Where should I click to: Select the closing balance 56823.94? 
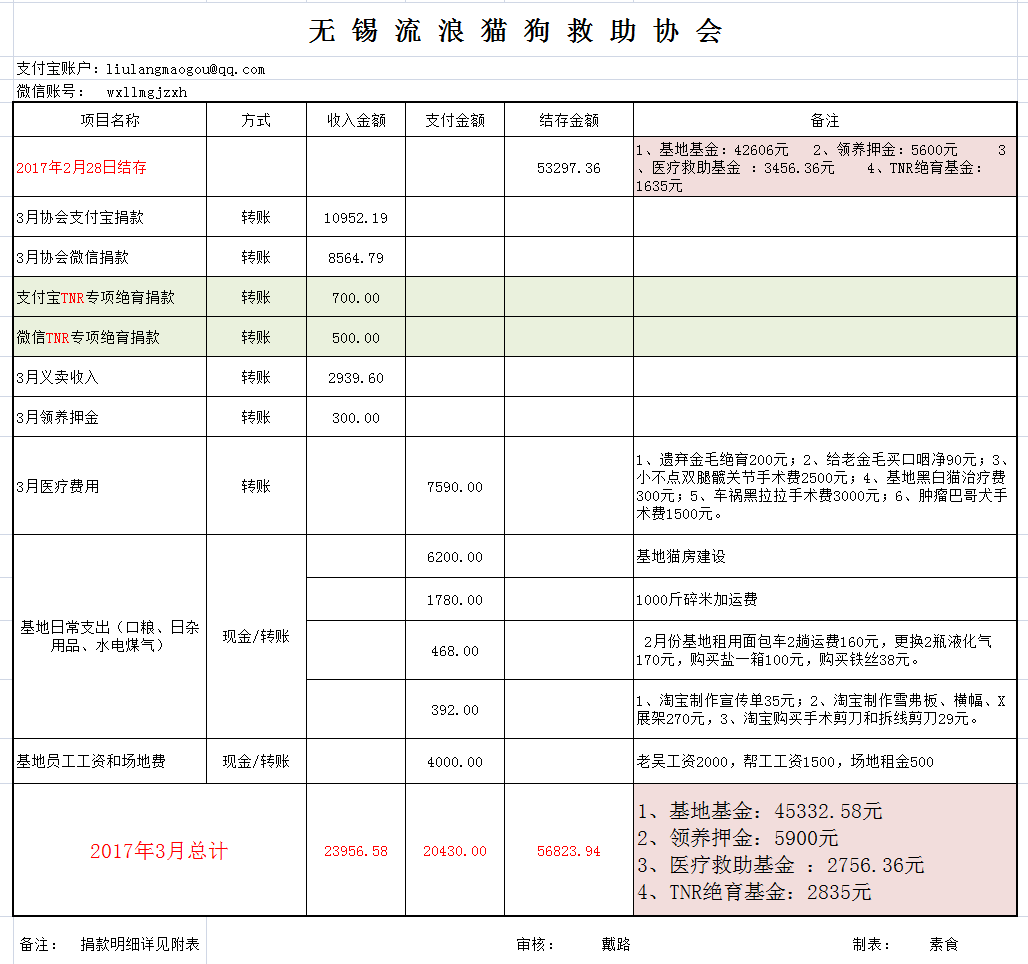coord(569,851)
